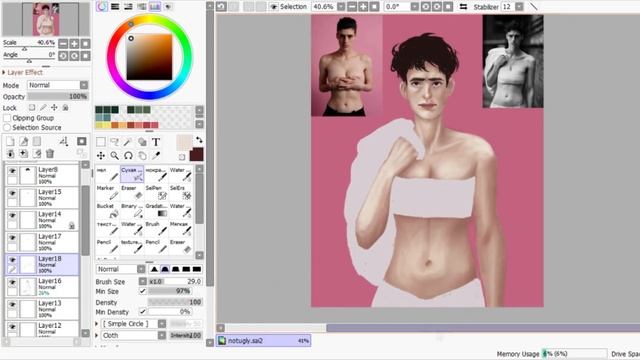Swap foreground and background colors
The image size is (640, 360).
click(x=199, y=140)
